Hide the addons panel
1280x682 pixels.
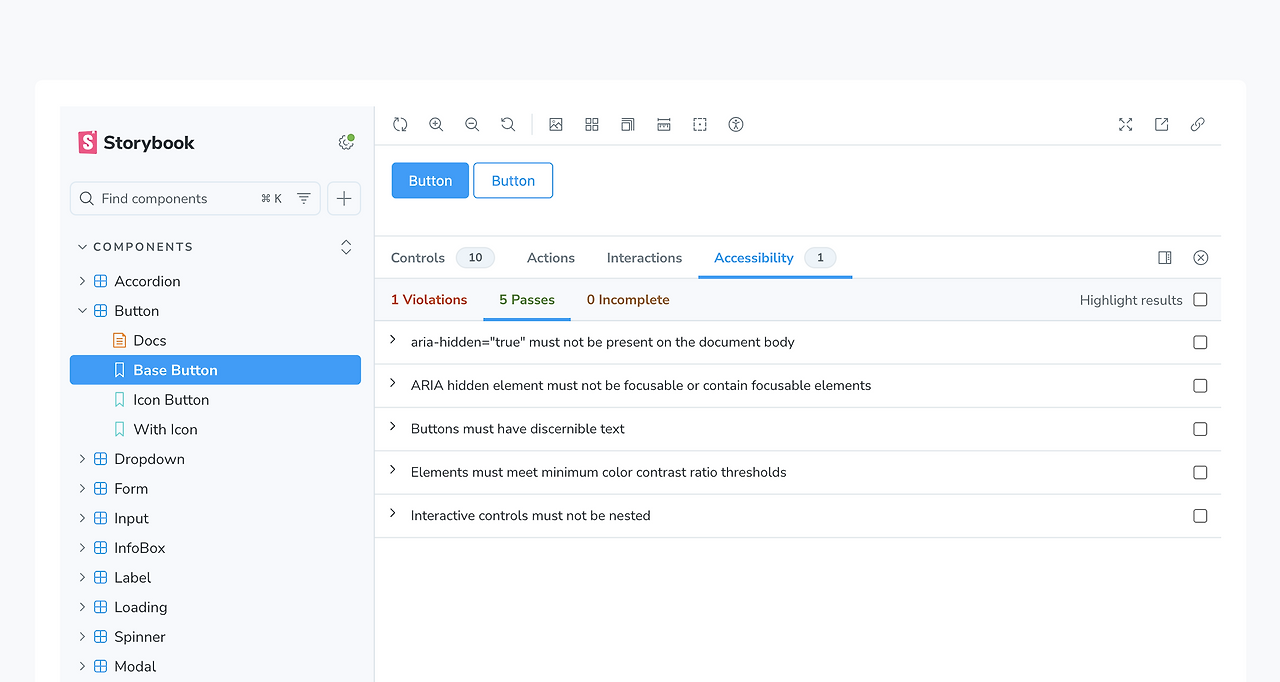pyautogui.click(x=1201, y=257)
